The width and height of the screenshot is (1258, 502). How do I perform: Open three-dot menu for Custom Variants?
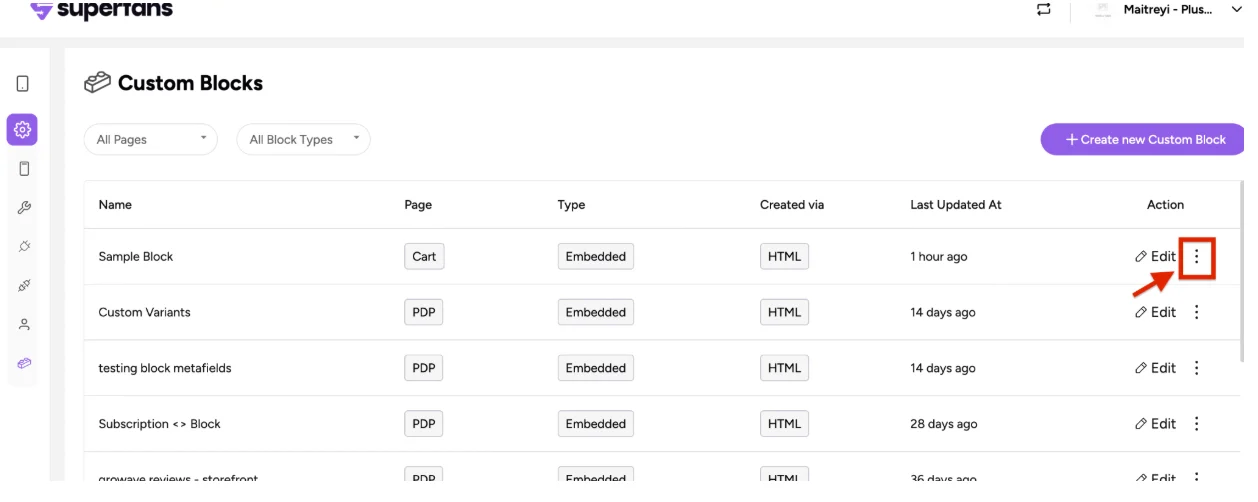click(1196, 312)
